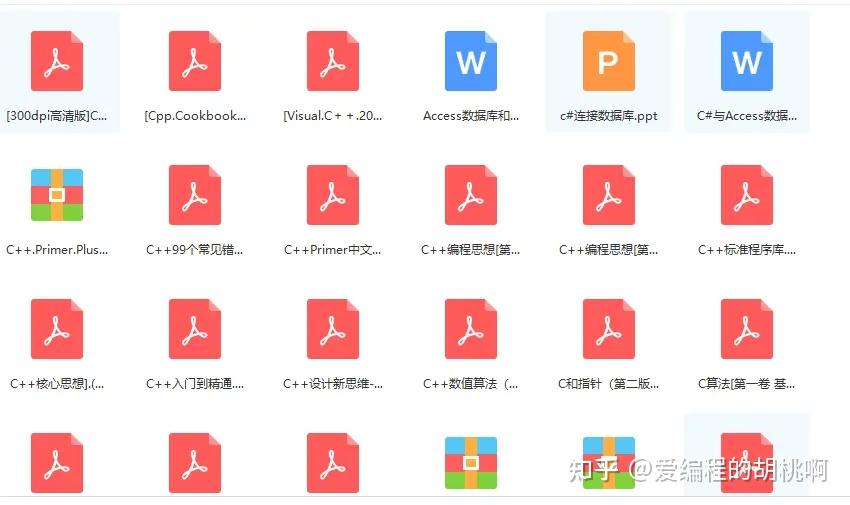The width and height of the screenshot is (850, 505).
Task: Open the C++Primer中文... PDF icon
Action: click(333, 195)
